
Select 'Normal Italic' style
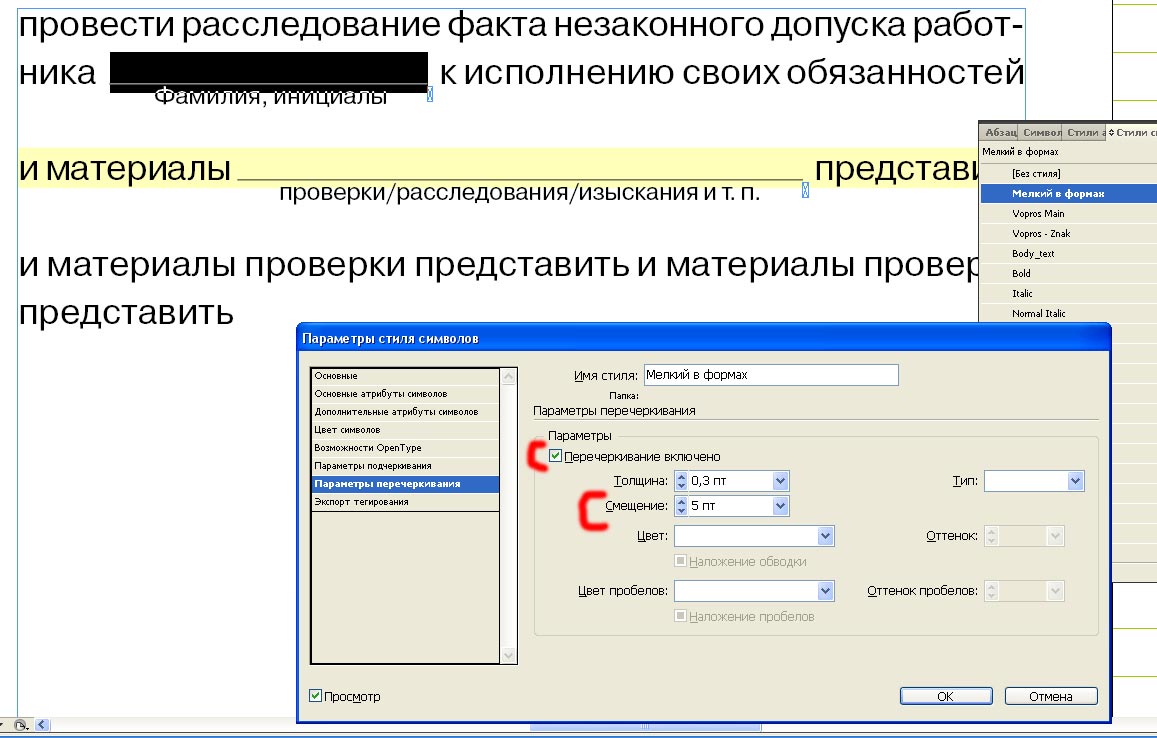point(1068,313)
